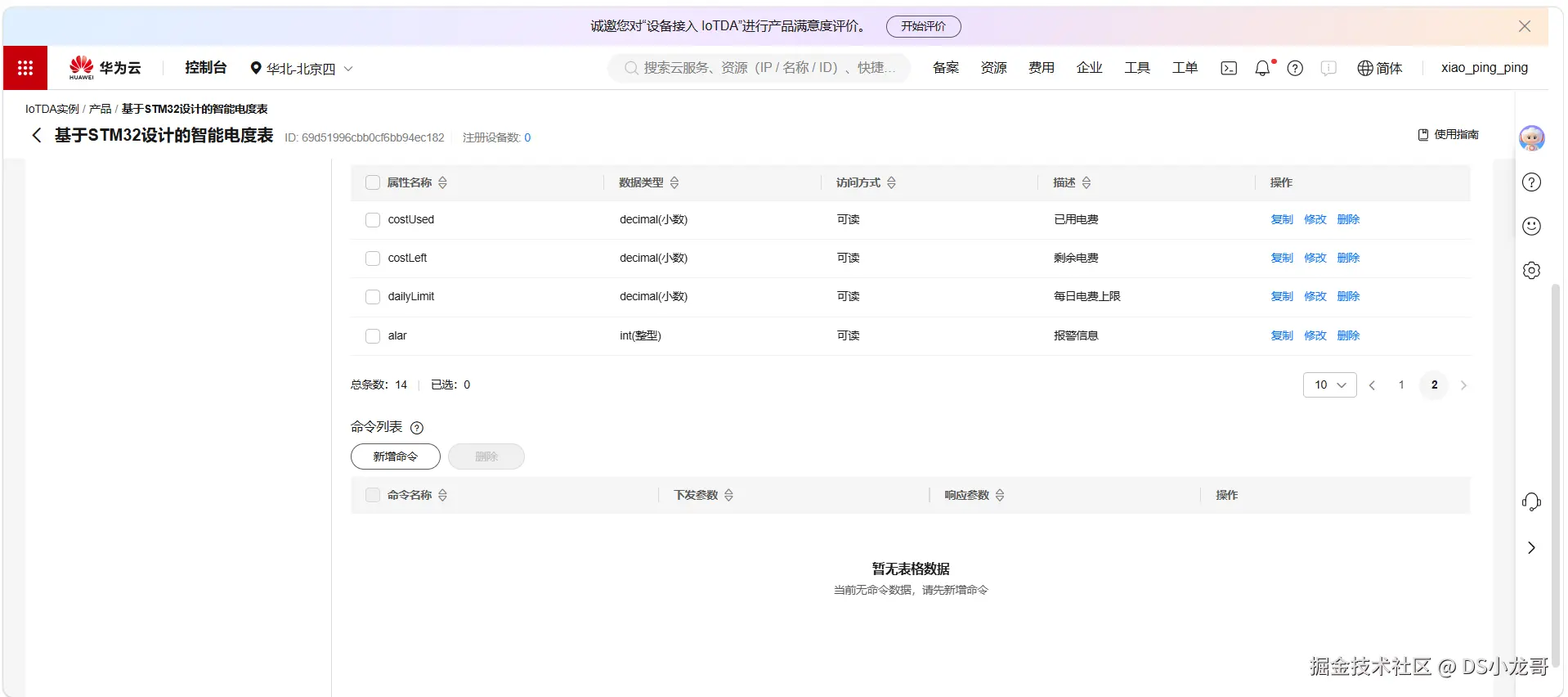
Task: Click the message icon beside the help icon
Action: [x=1328, y=68]
